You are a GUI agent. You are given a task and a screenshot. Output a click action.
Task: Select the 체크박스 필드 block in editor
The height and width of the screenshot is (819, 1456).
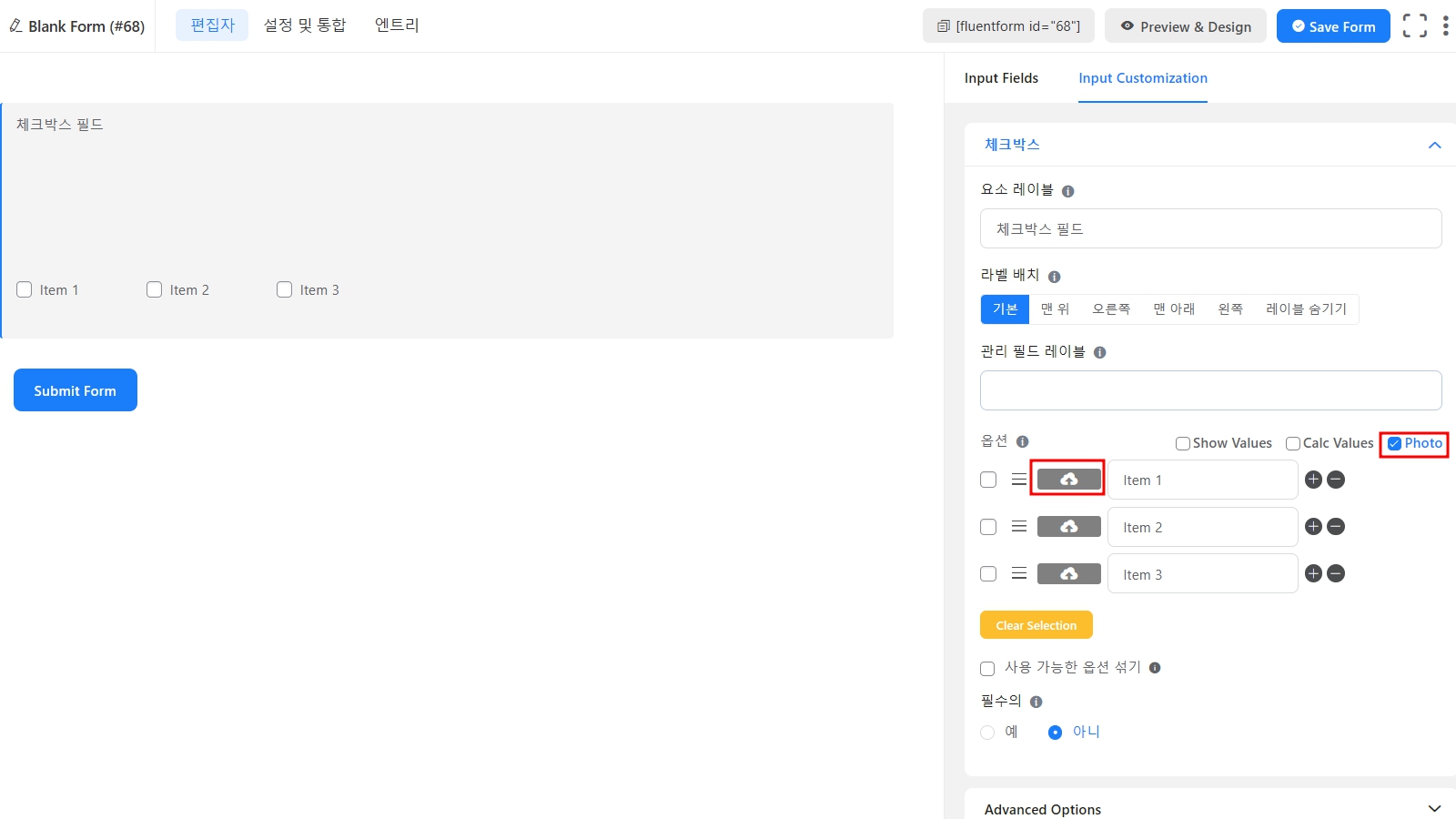pyautogui.click(x=447, y=220)
